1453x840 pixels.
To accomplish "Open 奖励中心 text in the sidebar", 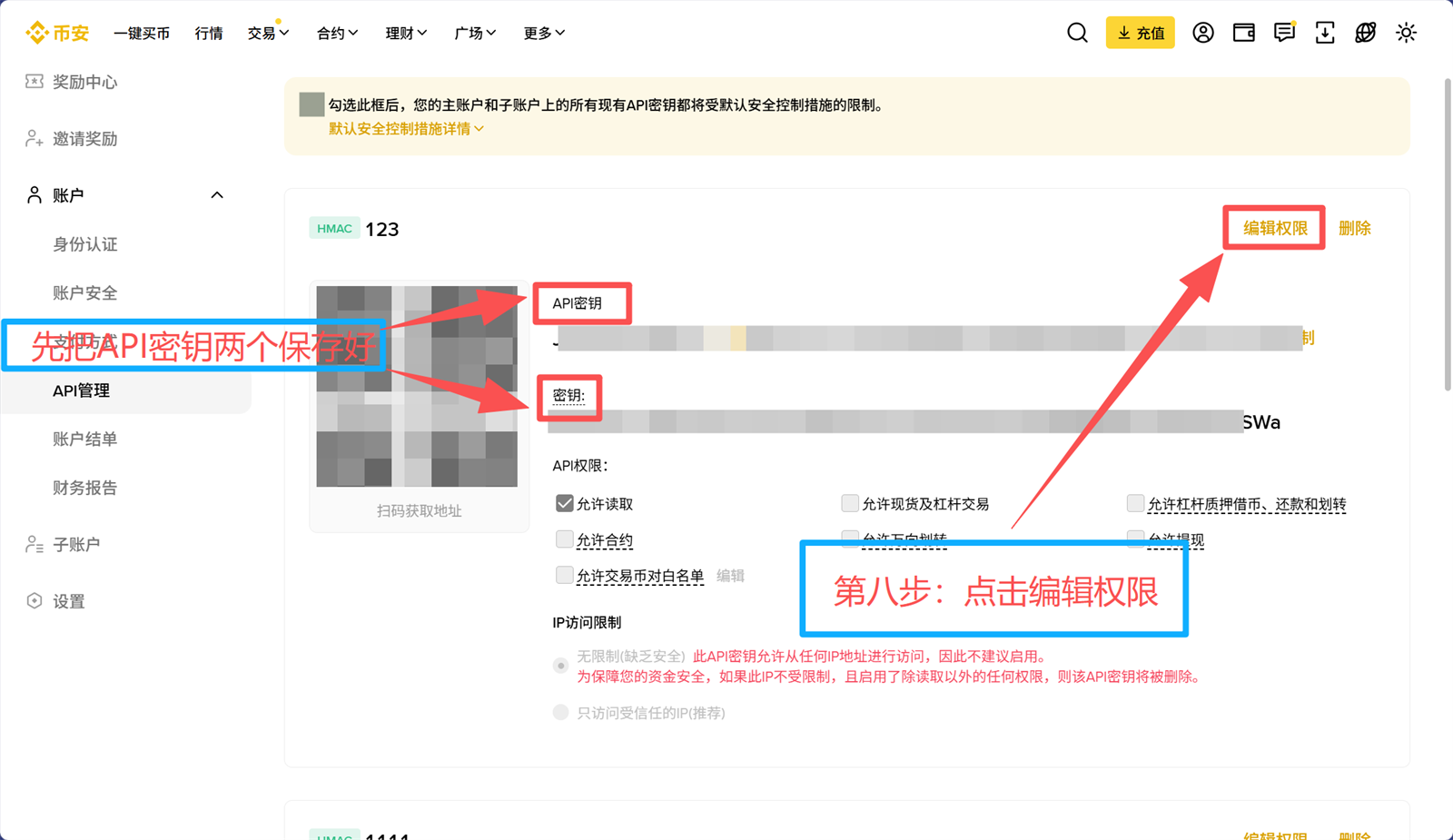I will (85, 82).
